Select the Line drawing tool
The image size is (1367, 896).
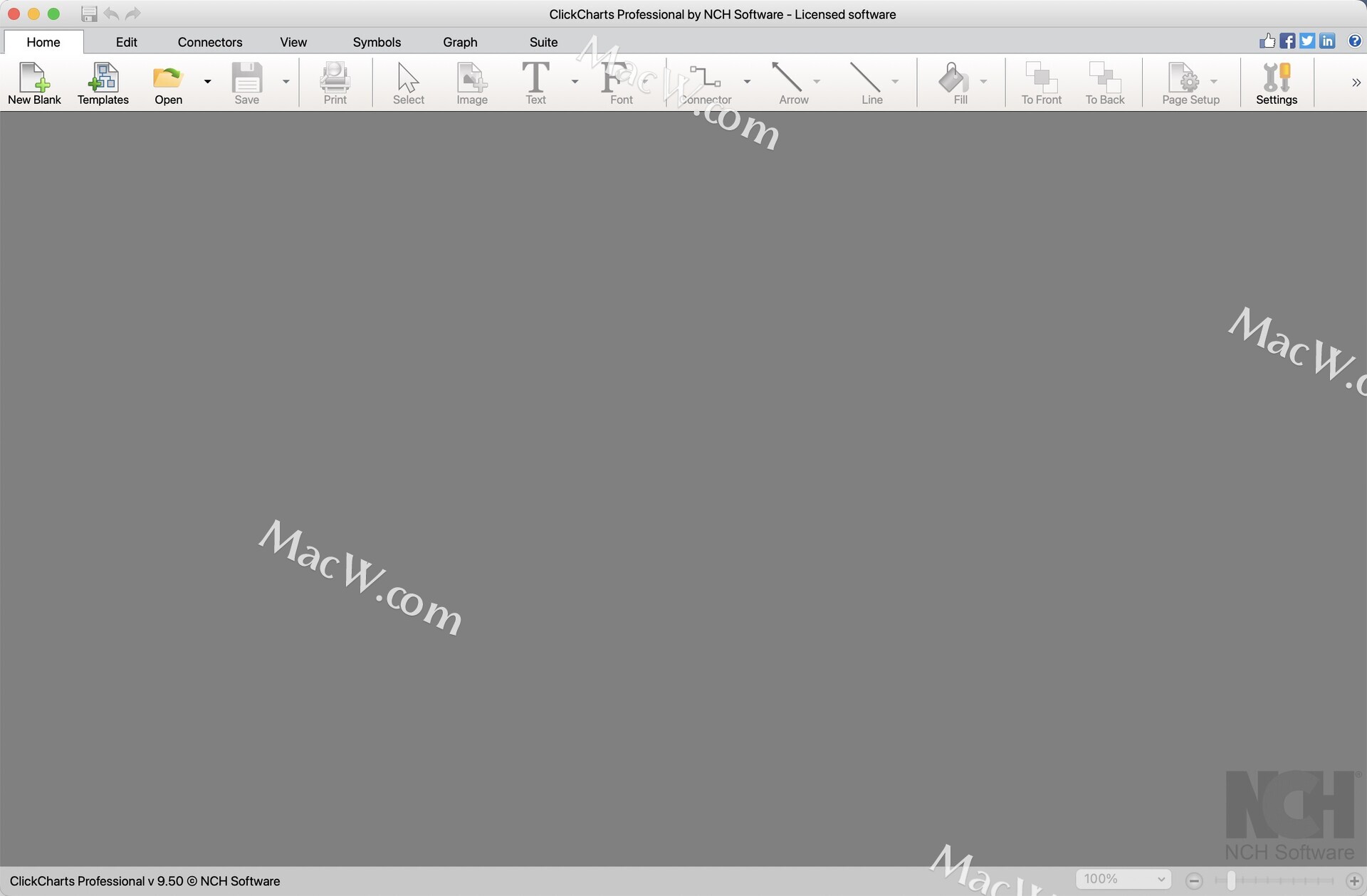(x=871, y=83)
